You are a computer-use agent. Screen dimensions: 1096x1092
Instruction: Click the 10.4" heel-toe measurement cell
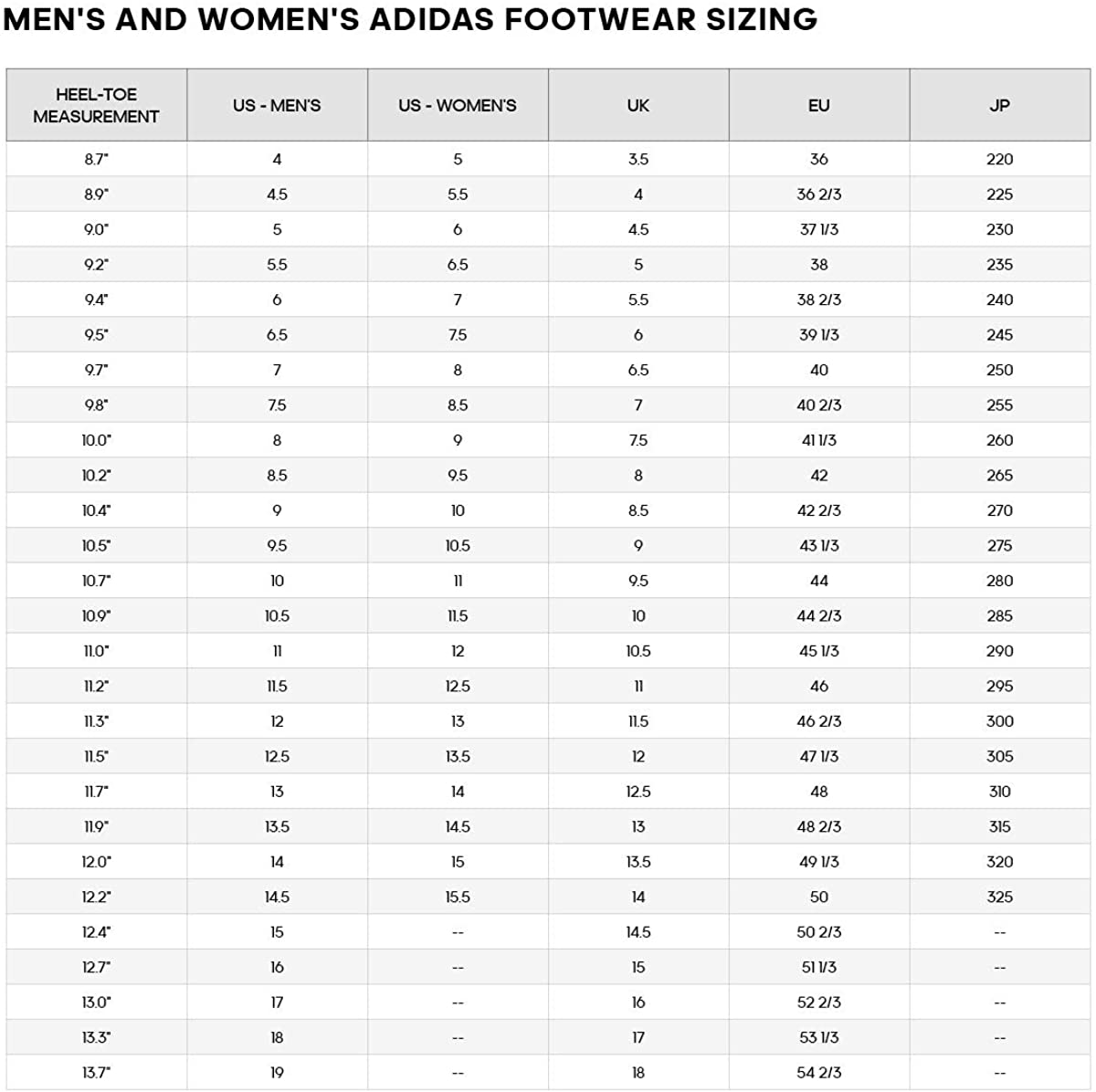click(x=96, y=510)
